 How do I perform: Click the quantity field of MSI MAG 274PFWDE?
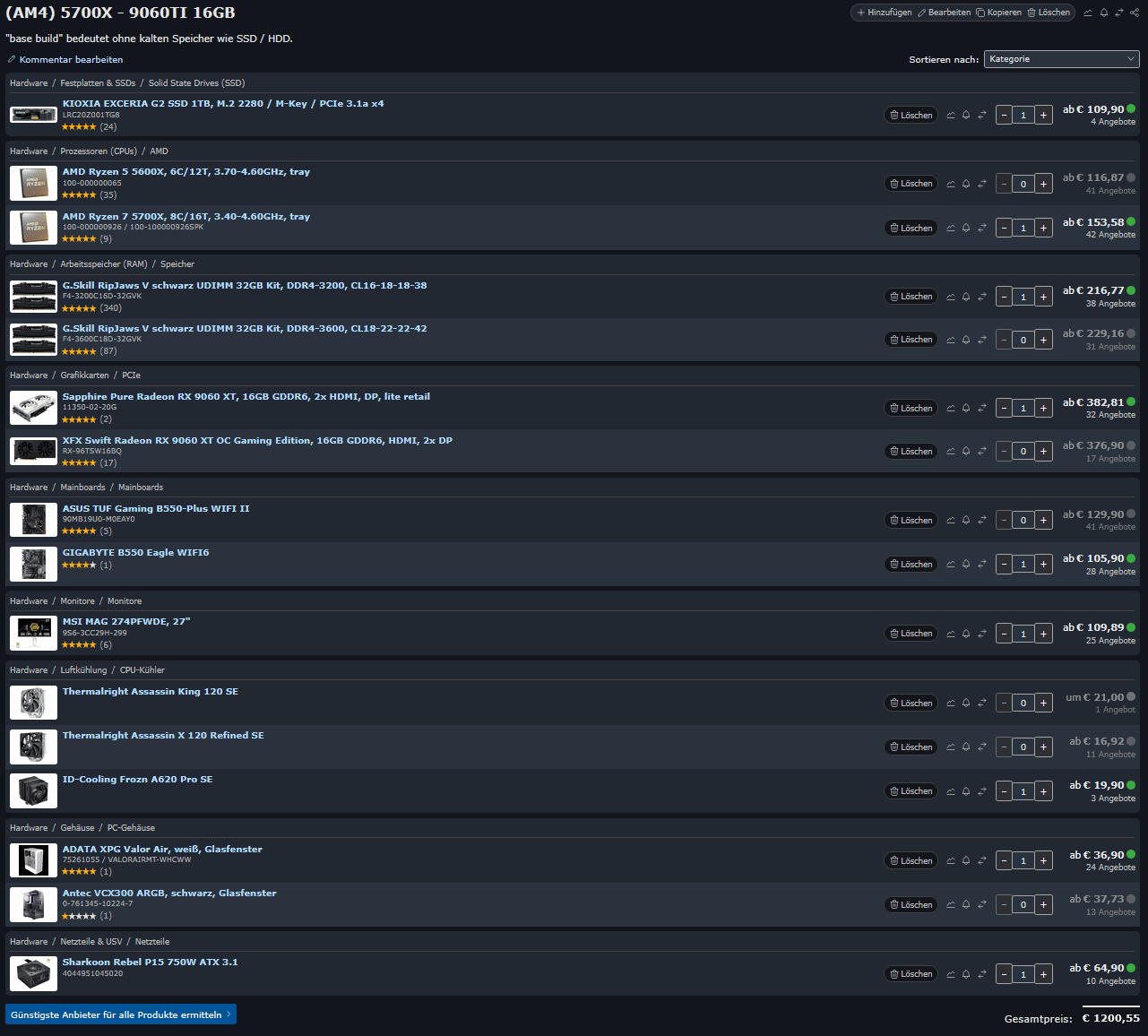[1023, 634]
